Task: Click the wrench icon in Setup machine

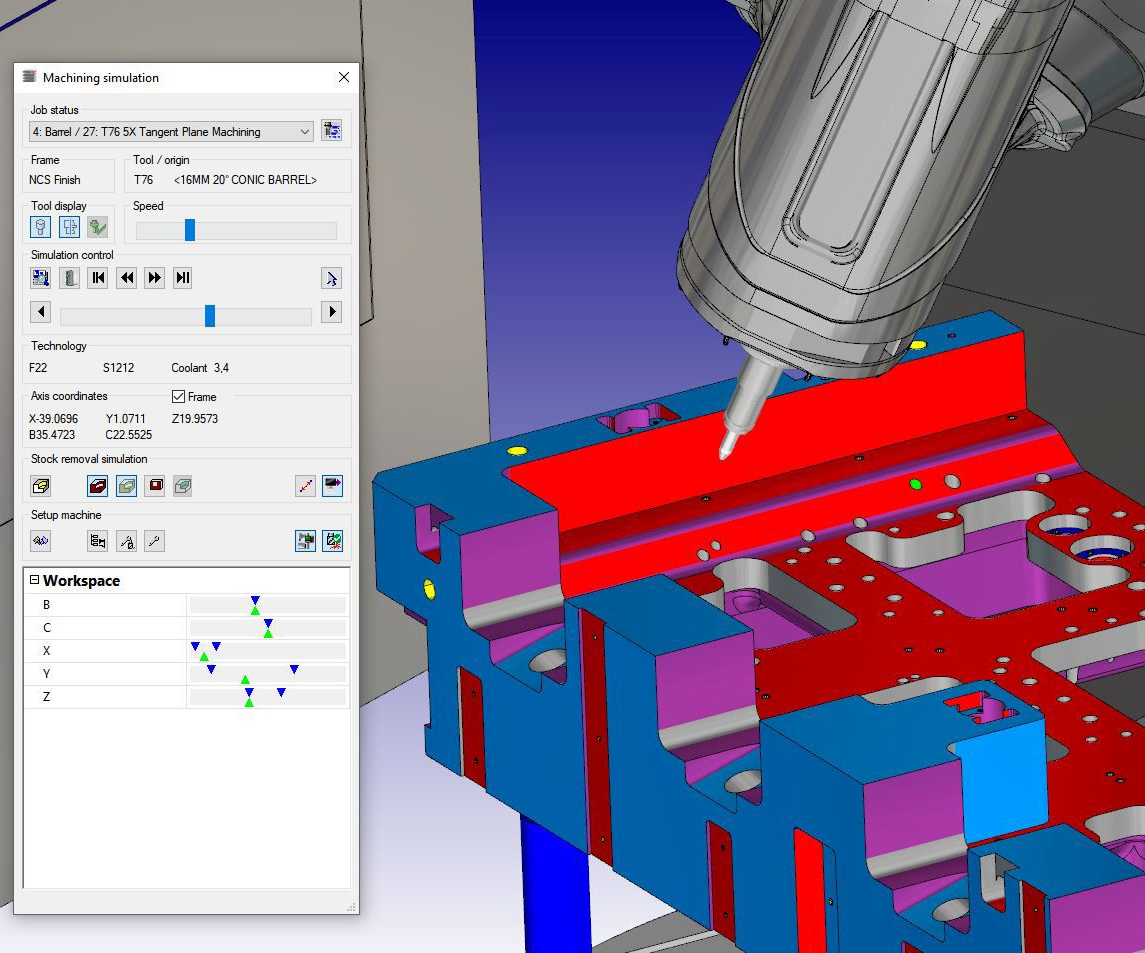Action: (x=154, y=541)
